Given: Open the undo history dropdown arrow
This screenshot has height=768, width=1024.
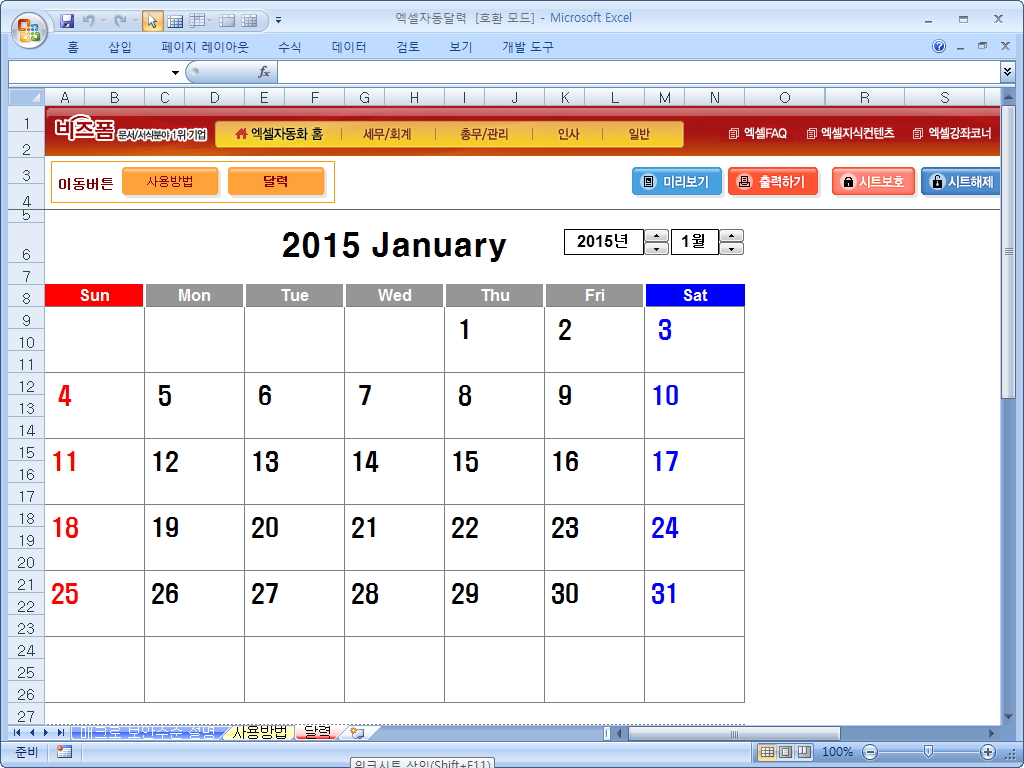Looking at the screenshot, I should 103,21.
